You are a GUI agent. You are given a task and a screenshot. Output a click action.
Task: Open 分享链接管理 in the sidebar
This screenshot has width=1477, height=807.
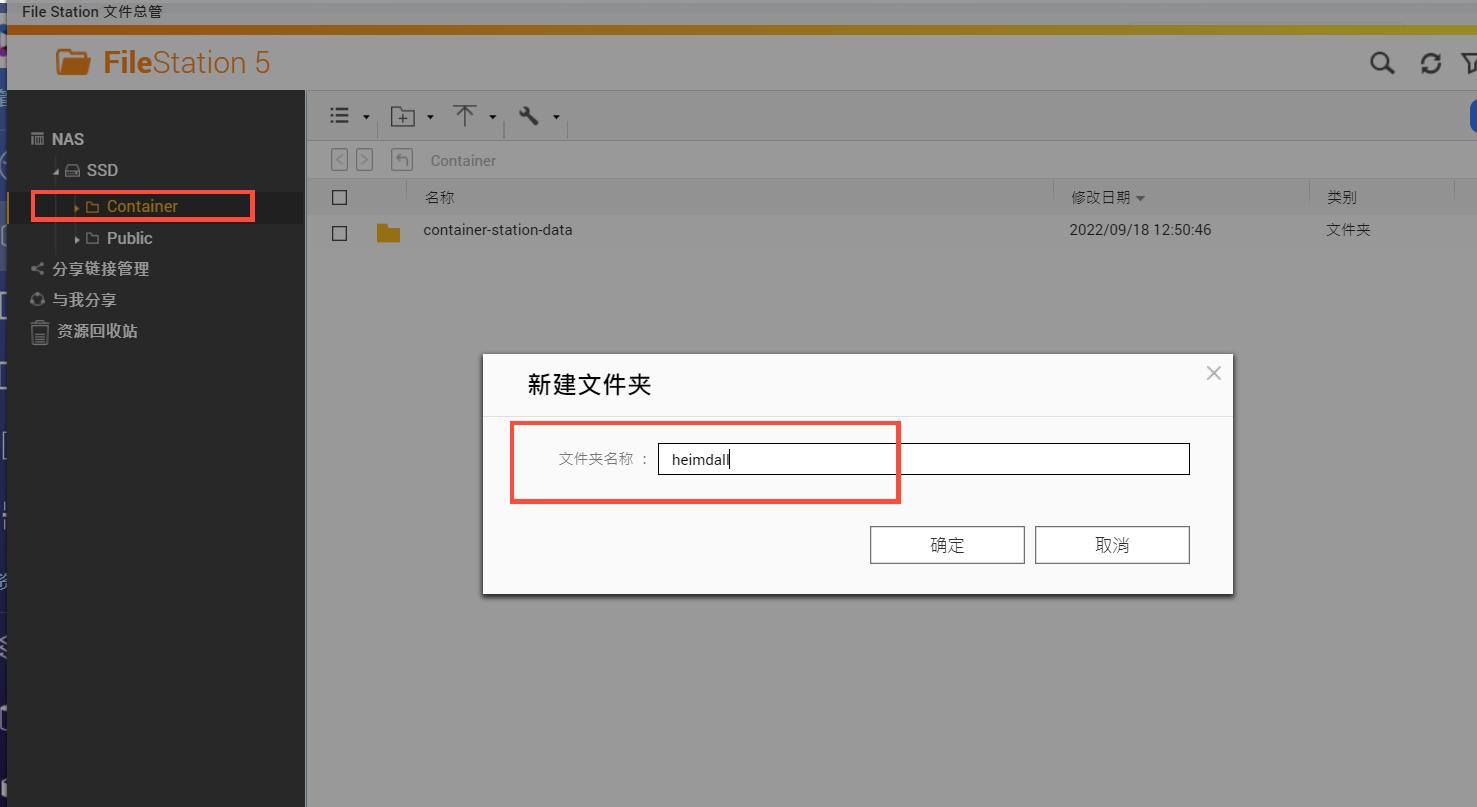coord(100,268)
